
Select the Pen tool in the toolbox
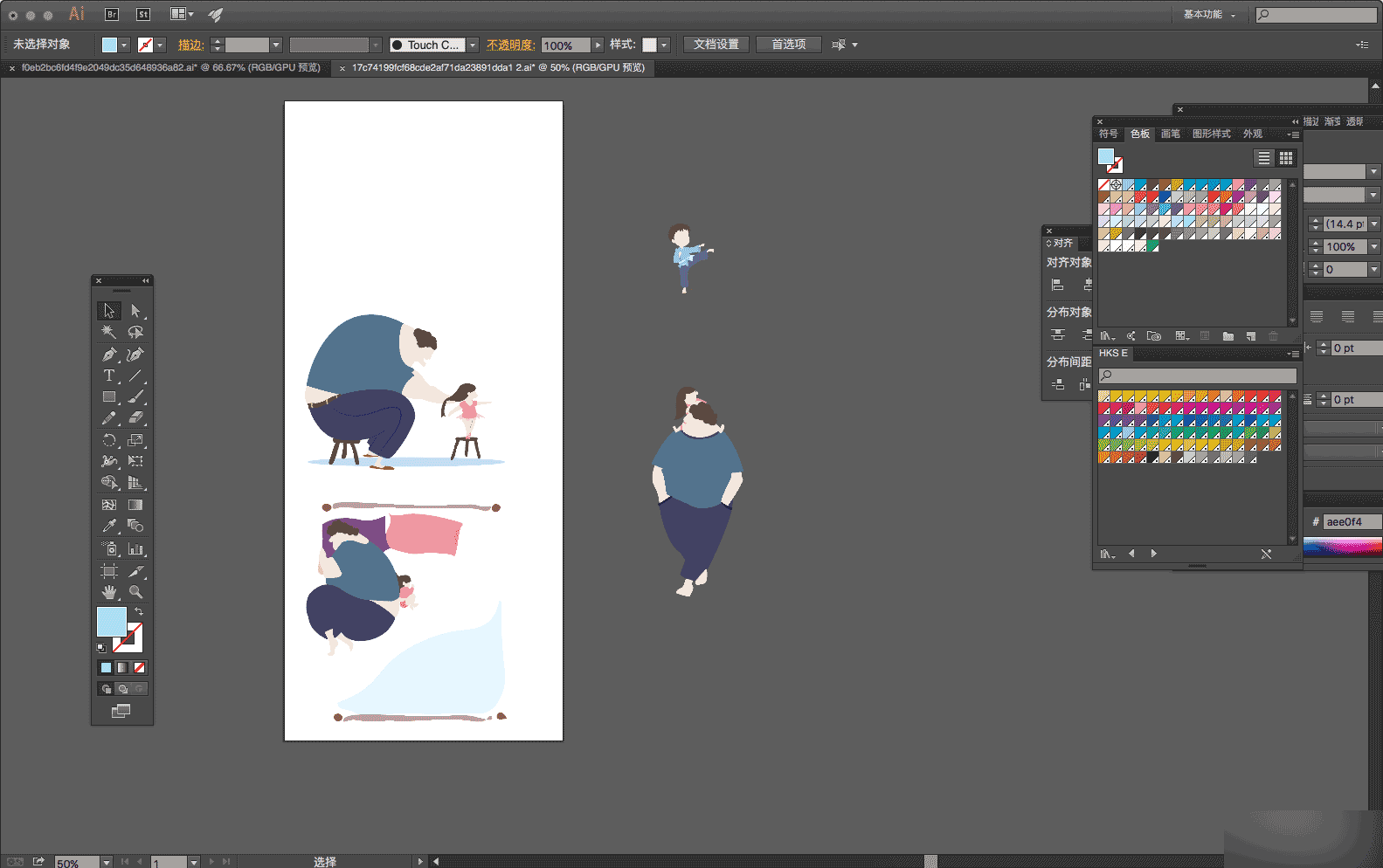(x=108, y=355)
